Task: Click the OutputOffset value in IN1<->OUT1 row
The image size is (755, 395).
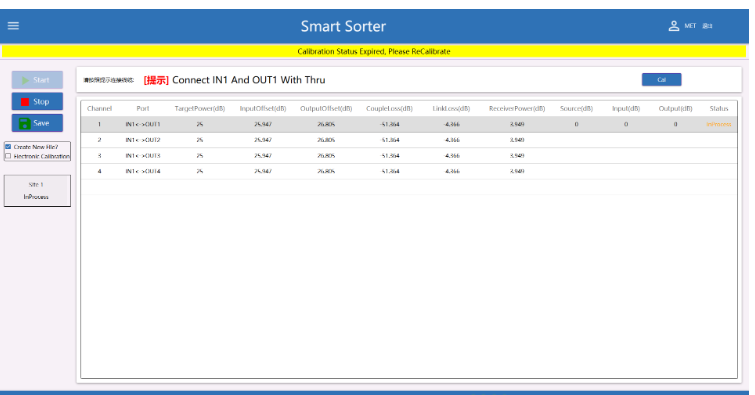Action: 326,124
